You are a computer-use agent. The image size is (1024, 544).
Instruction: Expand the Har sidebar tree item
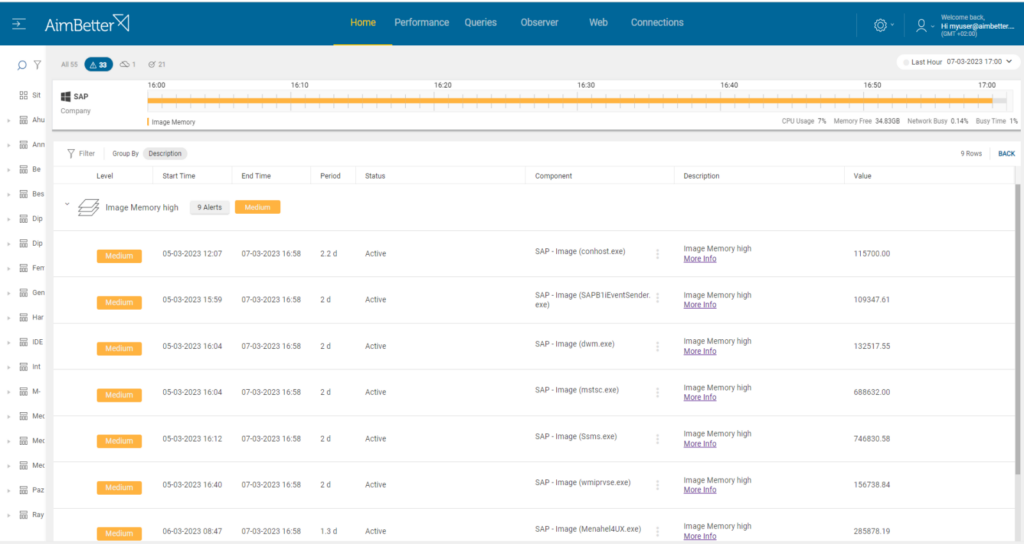pos(8,318)
